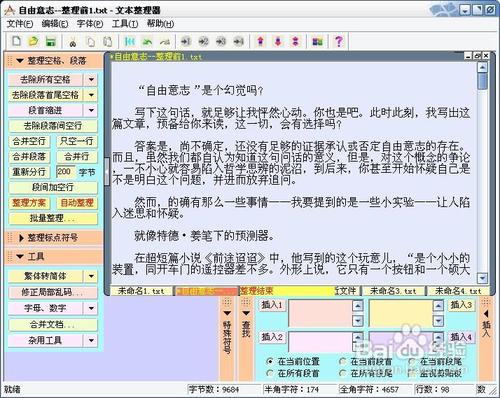Screen dimensions: 500x398
Task: Collapse the 插入 vertical panel on right
Action: coord(486,313)
